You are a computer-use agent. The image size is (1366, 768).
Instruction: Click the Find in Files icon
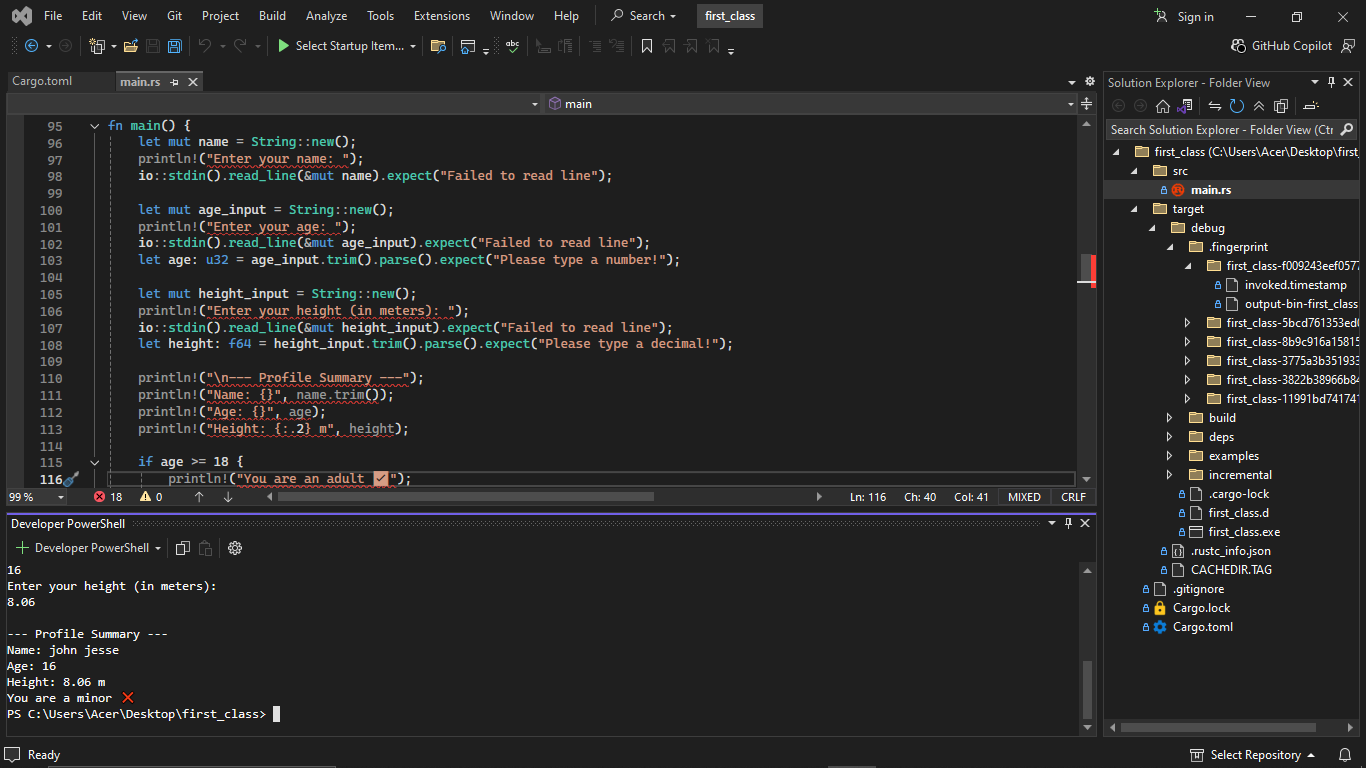click(437, 46)
